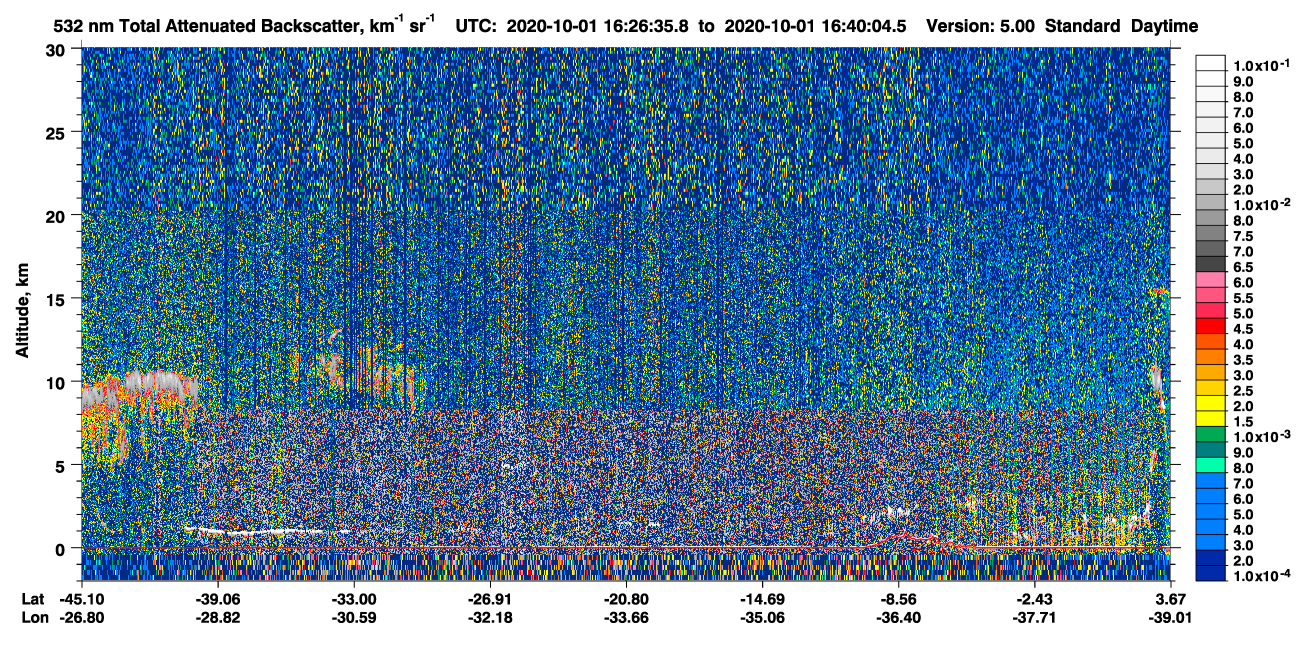Click the word 'Standard' in the header
Viewport: 1300px width, 667px height.
[1083, 26]
